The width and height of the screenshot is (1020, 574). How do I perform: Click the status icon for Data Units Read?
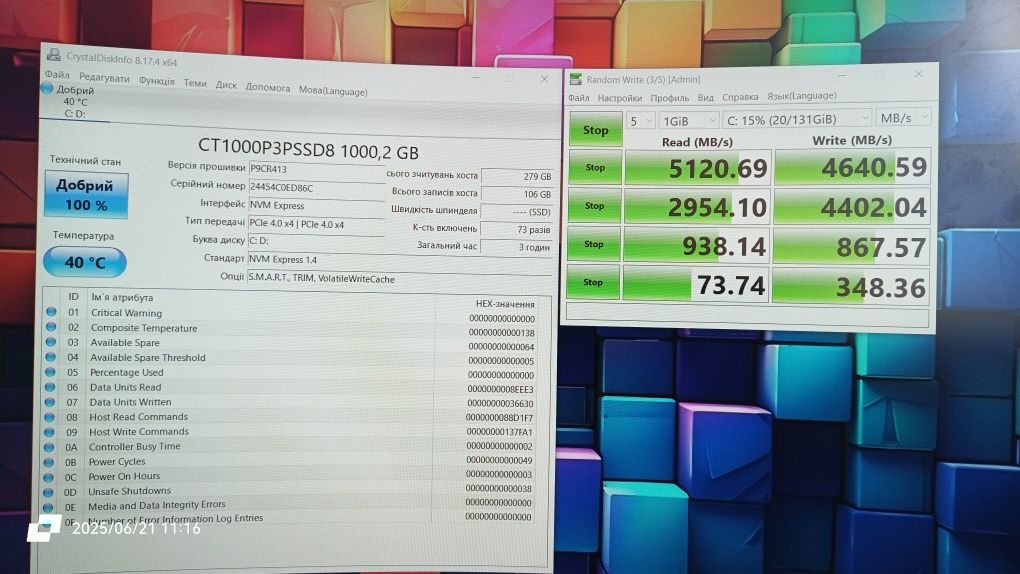point(50,387)
